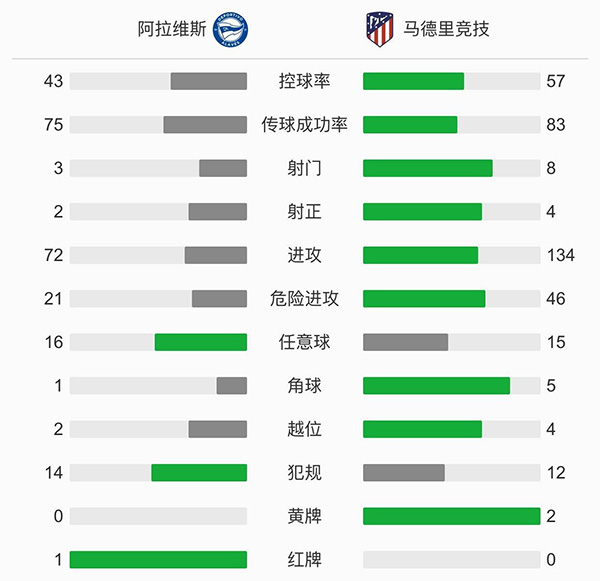Click Alavés' full green 红牌 bar
600x581 pixels.
coord(158,560)
